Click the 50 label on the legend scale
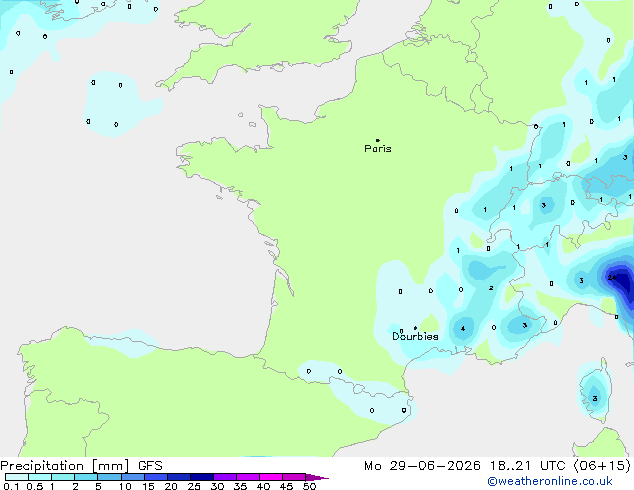 (309, 486)
